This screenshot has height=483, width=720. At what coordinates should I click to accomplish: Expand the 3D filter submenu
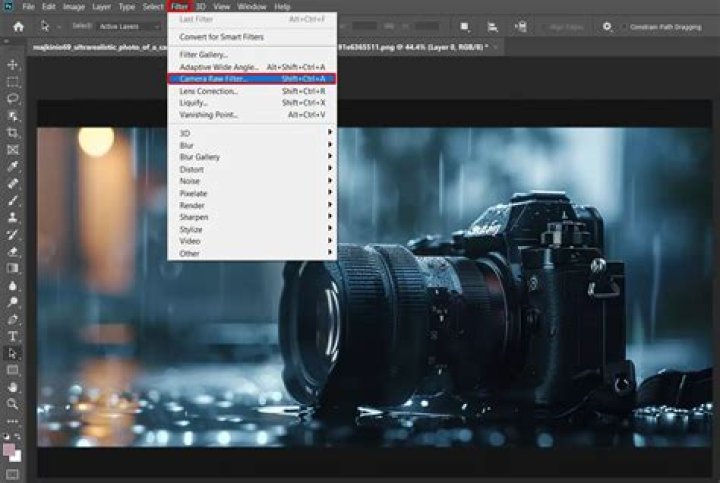pyautogui.click(x=252, y=133)
